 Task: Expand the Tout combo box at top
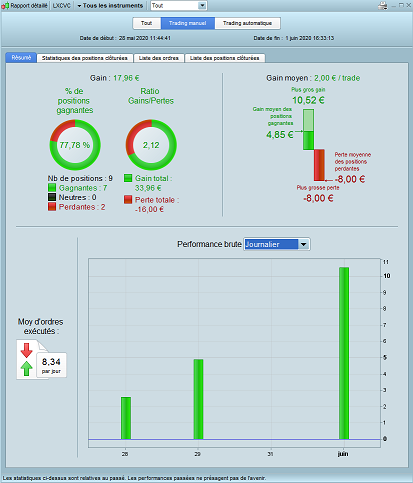179,6
